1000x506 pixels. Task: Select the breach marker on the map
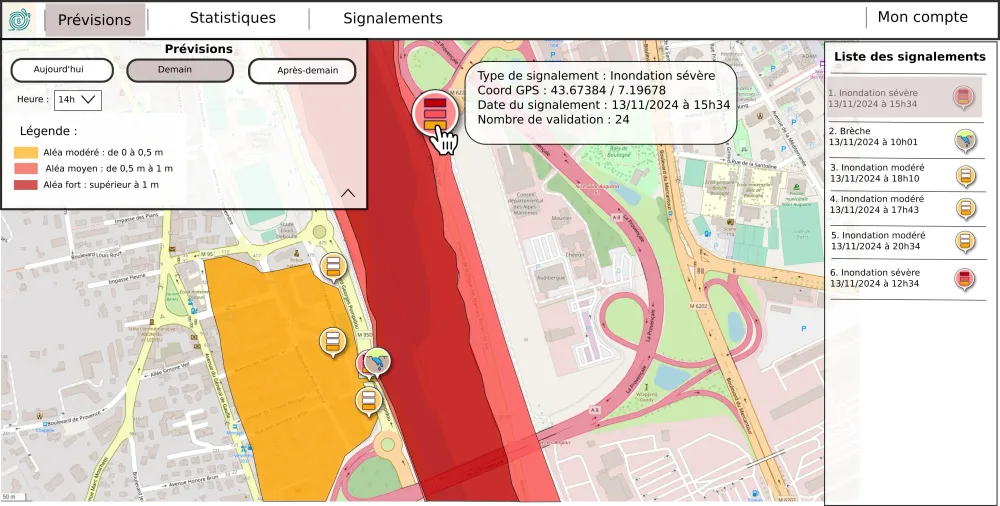(377, 361)
